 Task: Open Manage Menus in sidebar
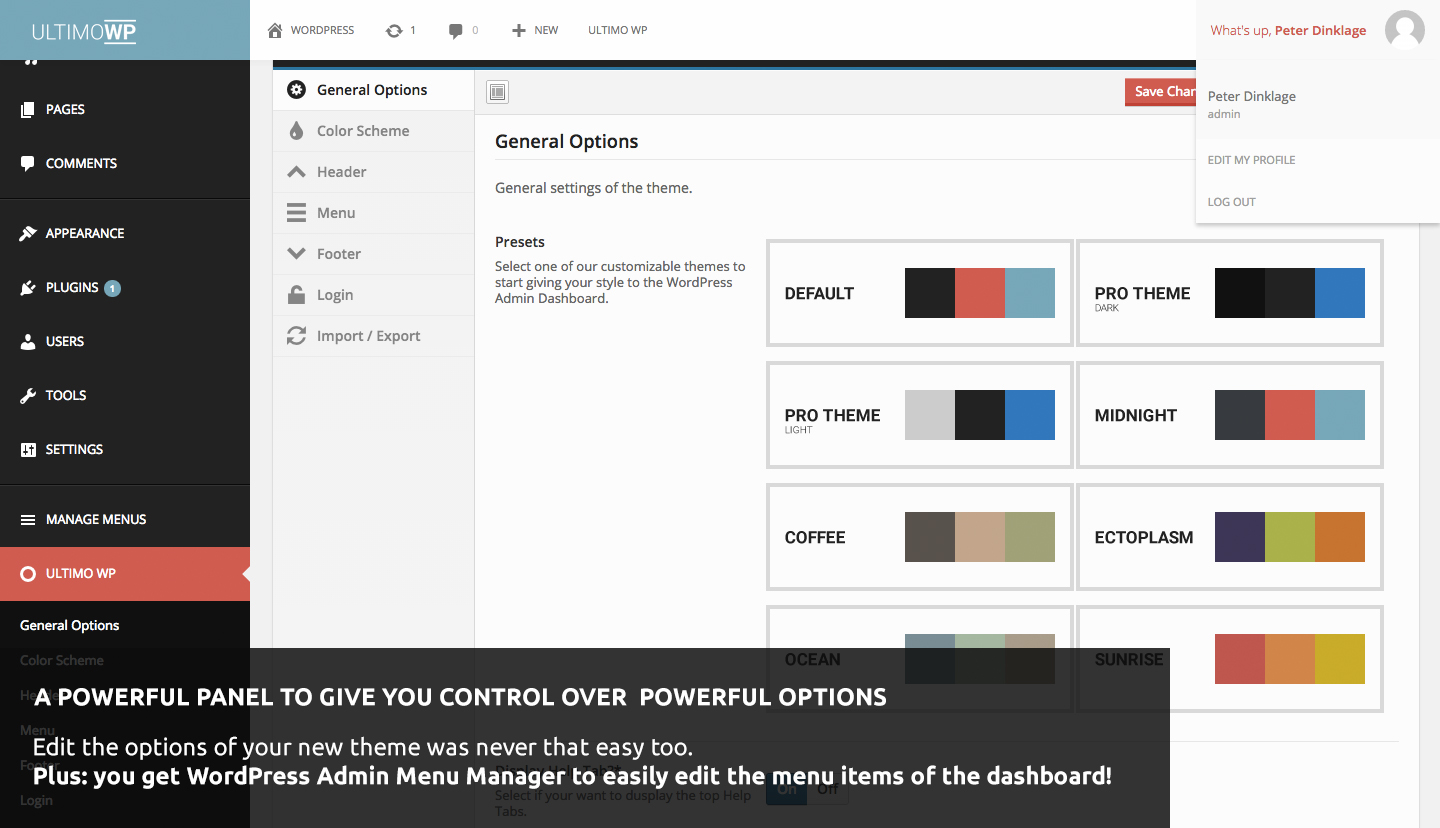click(x=125, y=520)
